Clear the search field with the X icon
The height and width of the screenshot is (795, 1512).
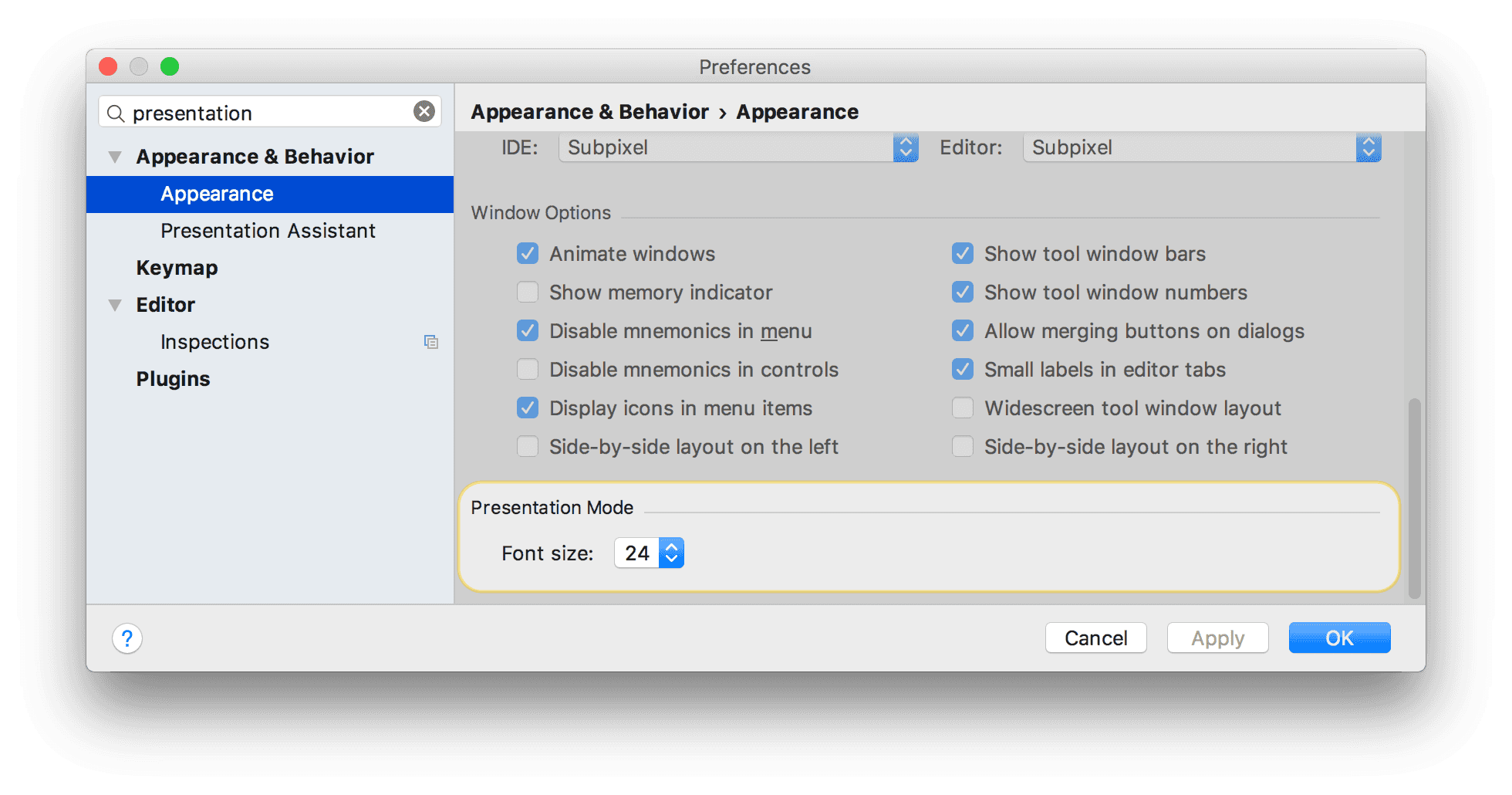point(424,112)
